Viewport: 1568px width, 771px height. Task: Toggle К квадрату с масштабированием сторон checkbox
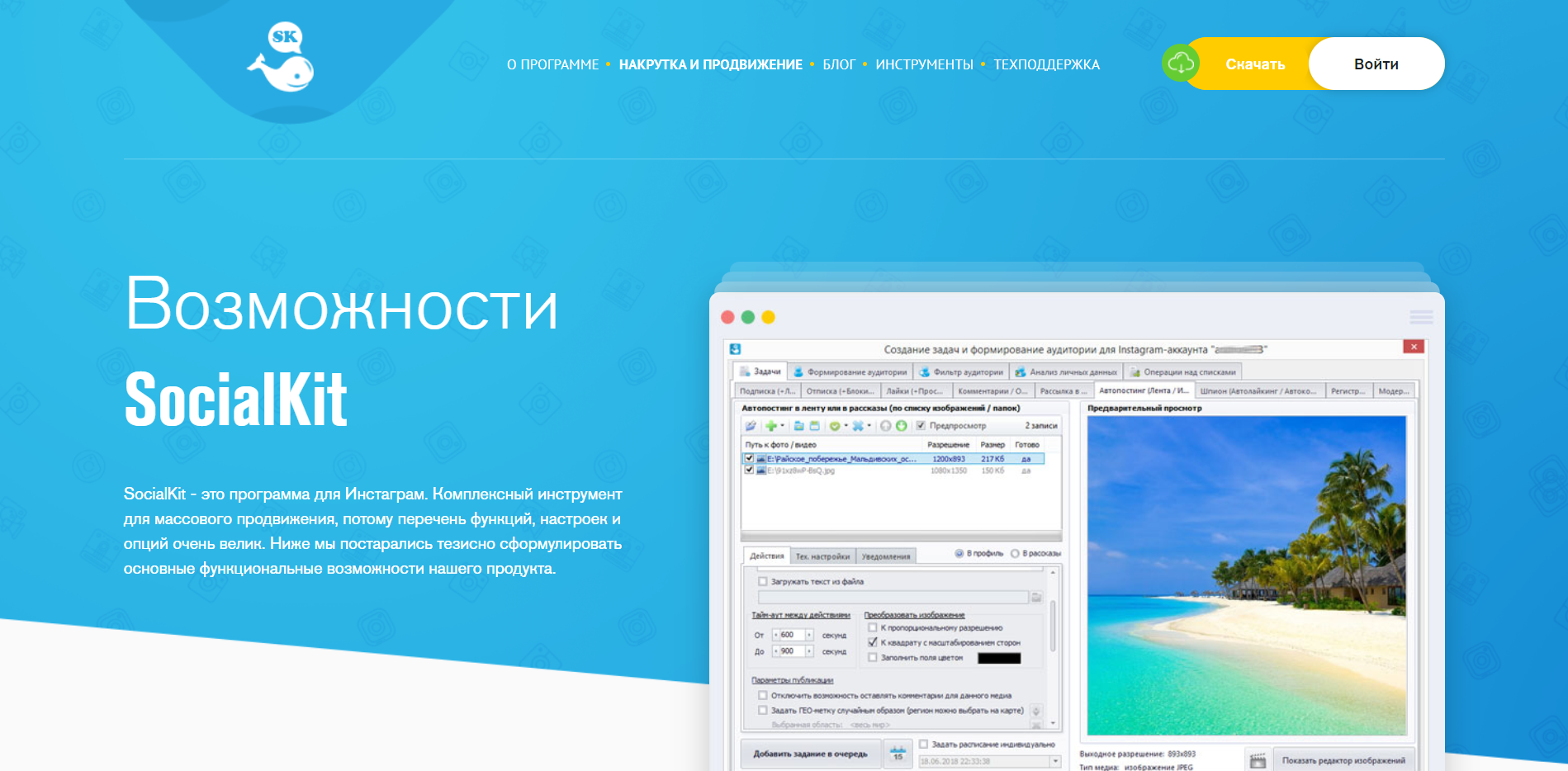[x=873, y=642]
